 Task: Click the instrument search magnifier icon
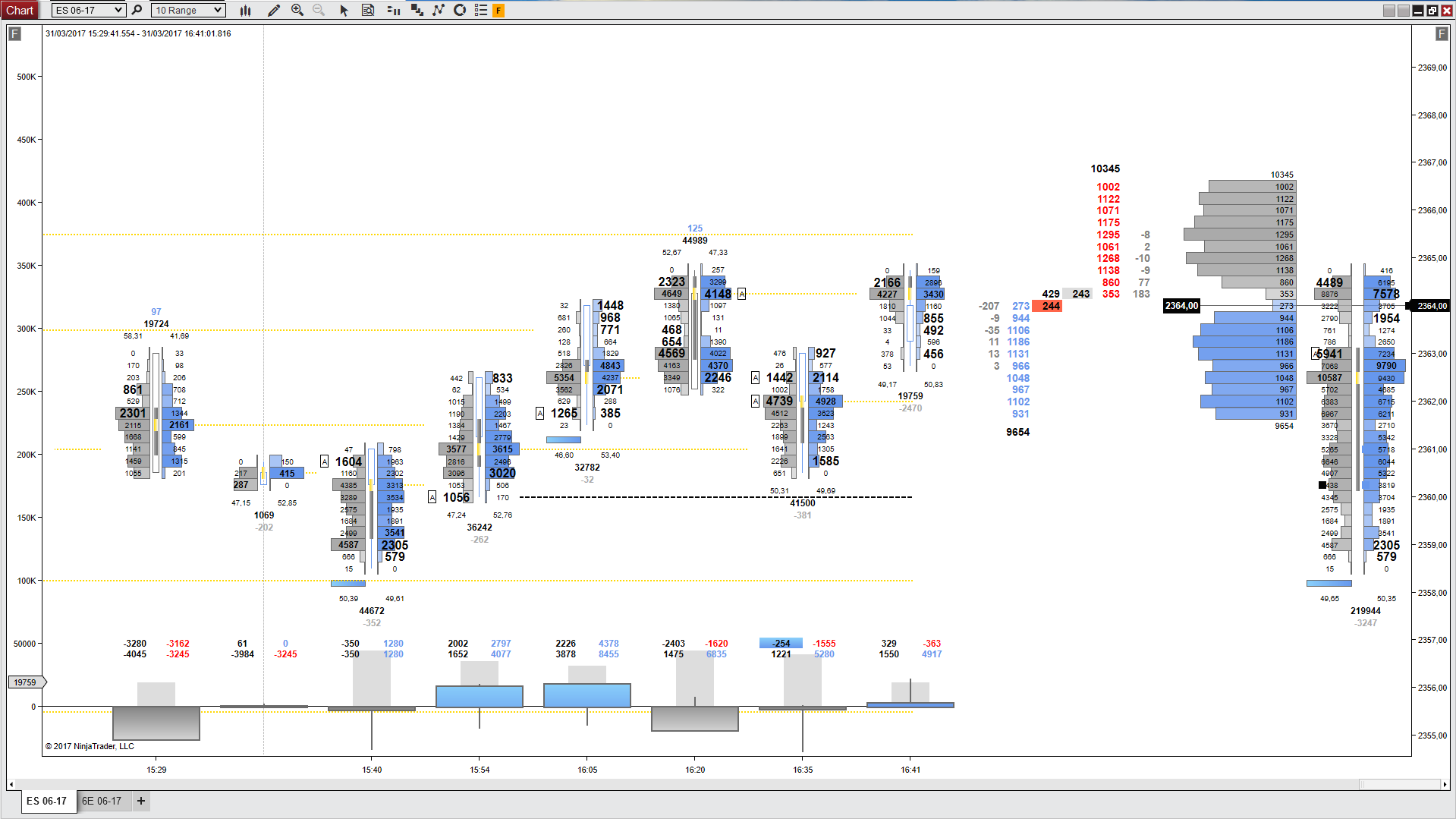137,10
